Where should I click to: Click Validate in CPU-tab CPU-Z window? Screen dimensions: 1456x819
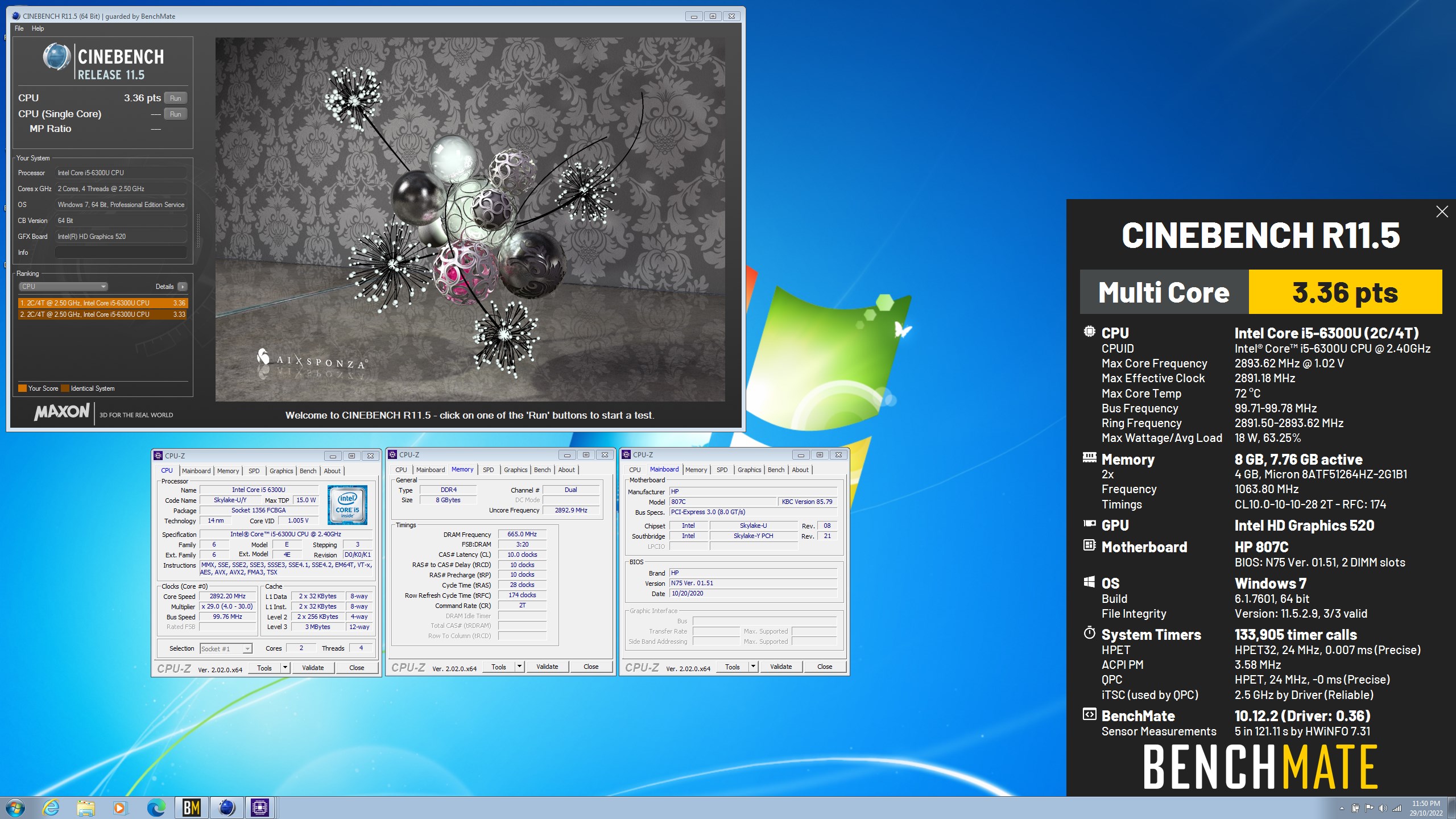(x=313, y=668)
